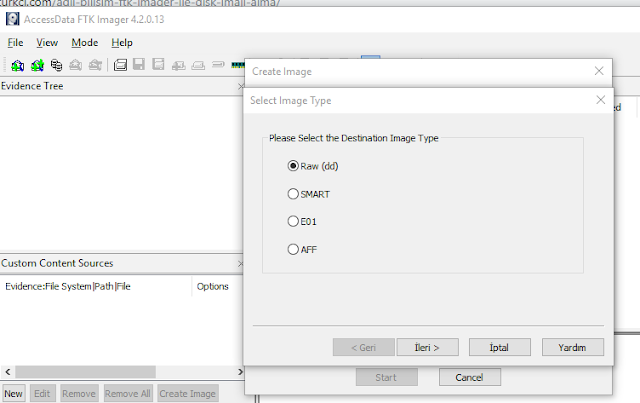Close the Evidence Tree panel
This screenshot has width=640, height=403.
[x=240, y=86]
